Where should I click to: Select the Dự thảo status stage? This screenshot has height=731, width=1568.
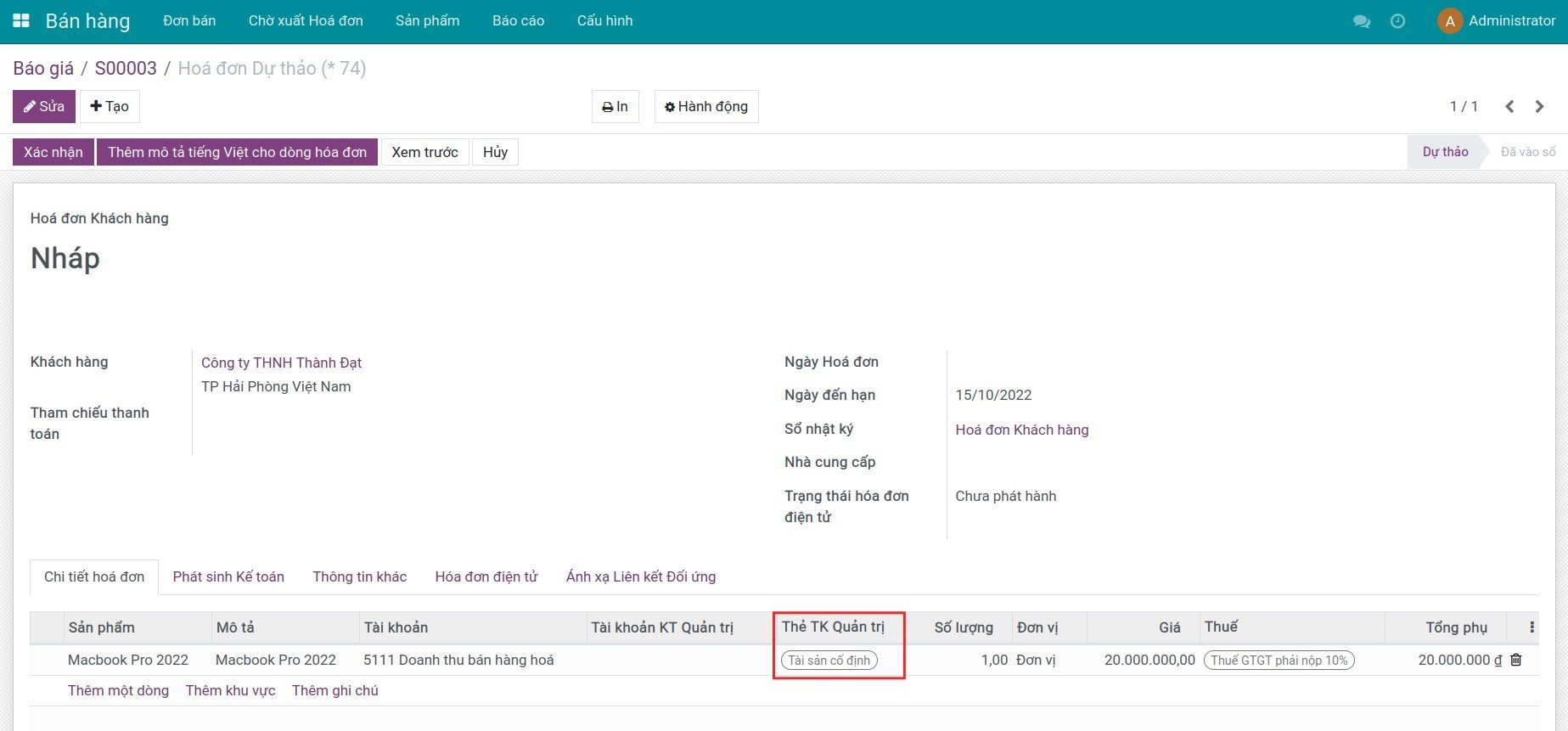(1445, 152)
